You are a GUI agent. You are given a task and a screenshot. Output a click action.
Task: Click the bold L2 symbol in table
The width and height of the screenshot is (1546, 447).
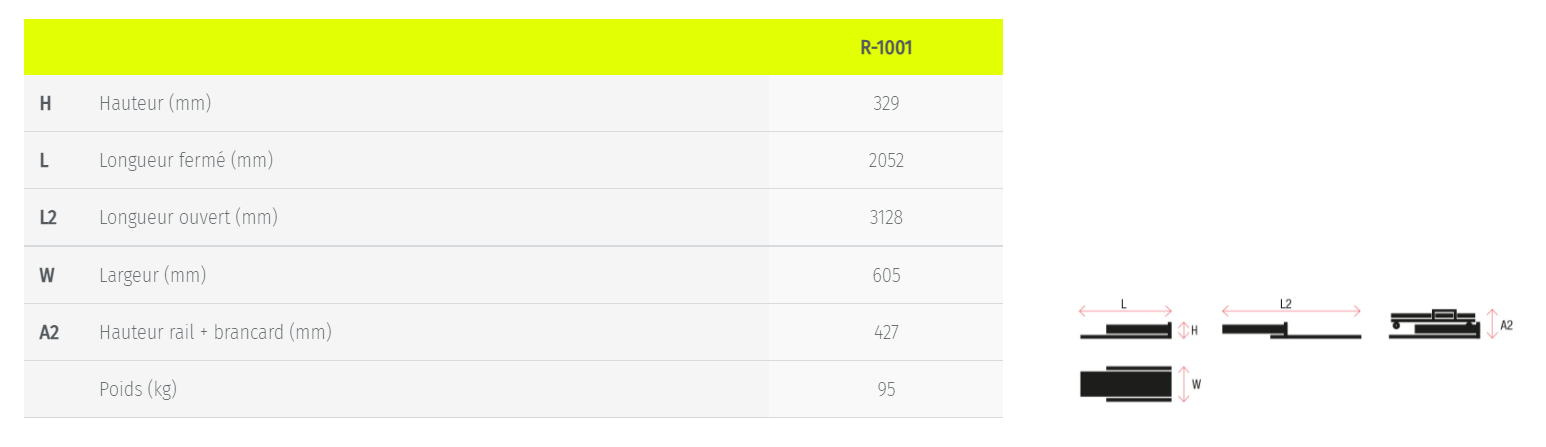48,217
